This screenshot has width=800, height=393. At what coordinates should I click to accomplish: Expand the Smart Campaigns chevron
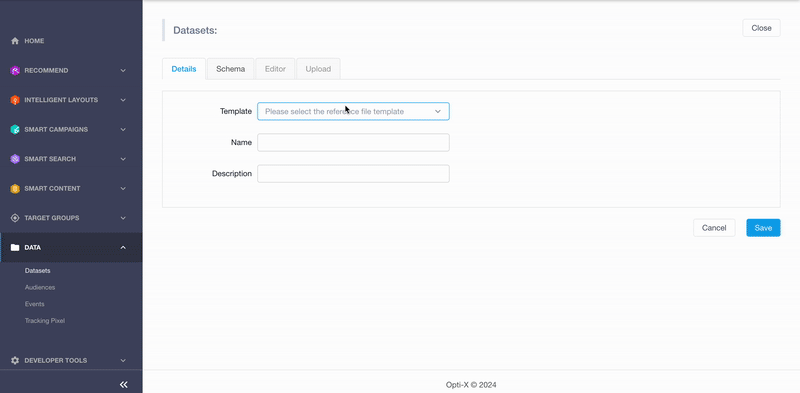pyautogui.click(x=123, y=130)
